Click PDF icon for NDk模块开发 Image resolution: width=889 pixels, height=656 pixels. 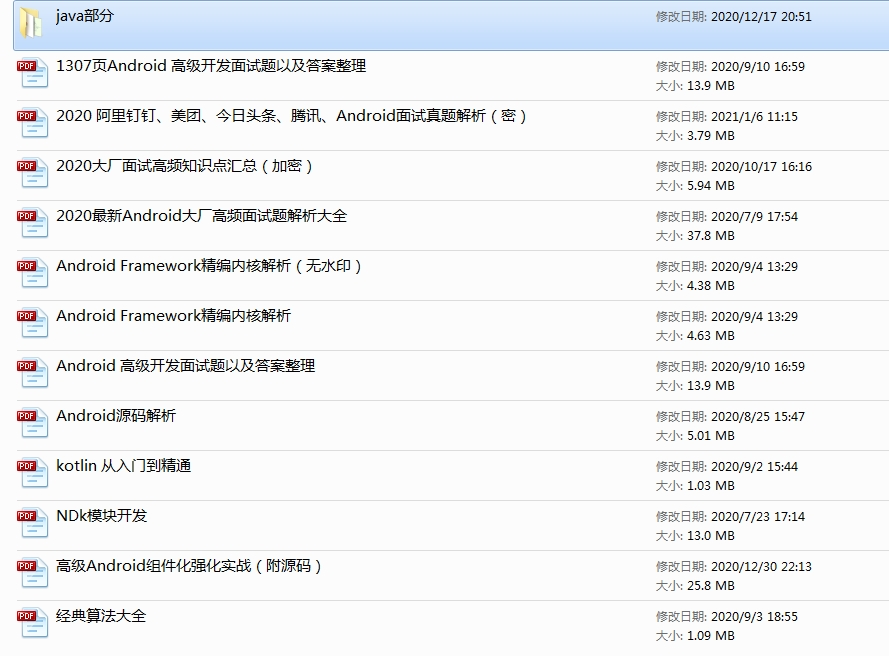point(32,523)
